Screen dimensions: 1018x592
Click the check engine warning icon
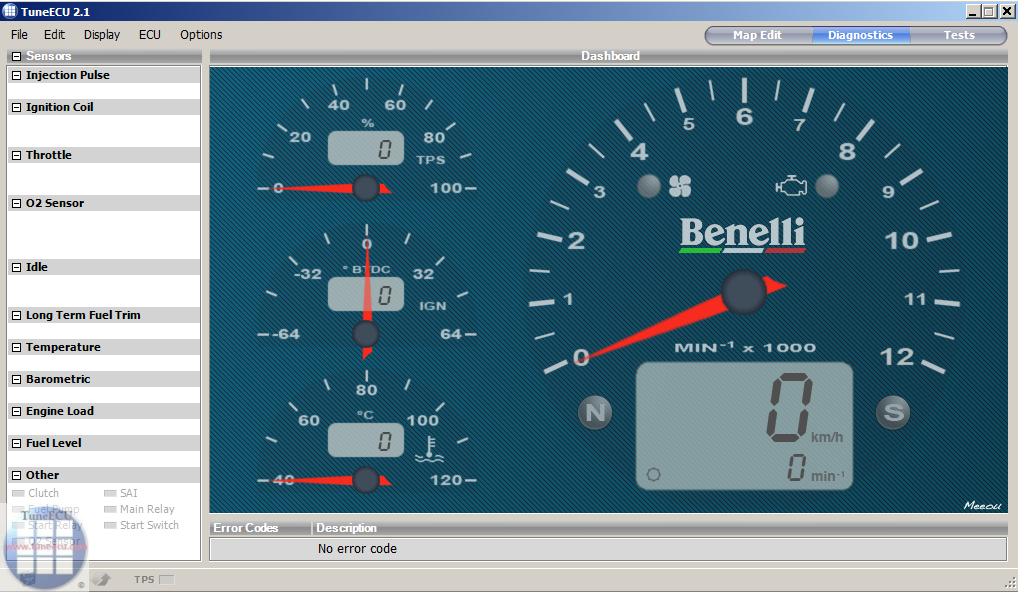pyautogui.click(x=791, y=186)
